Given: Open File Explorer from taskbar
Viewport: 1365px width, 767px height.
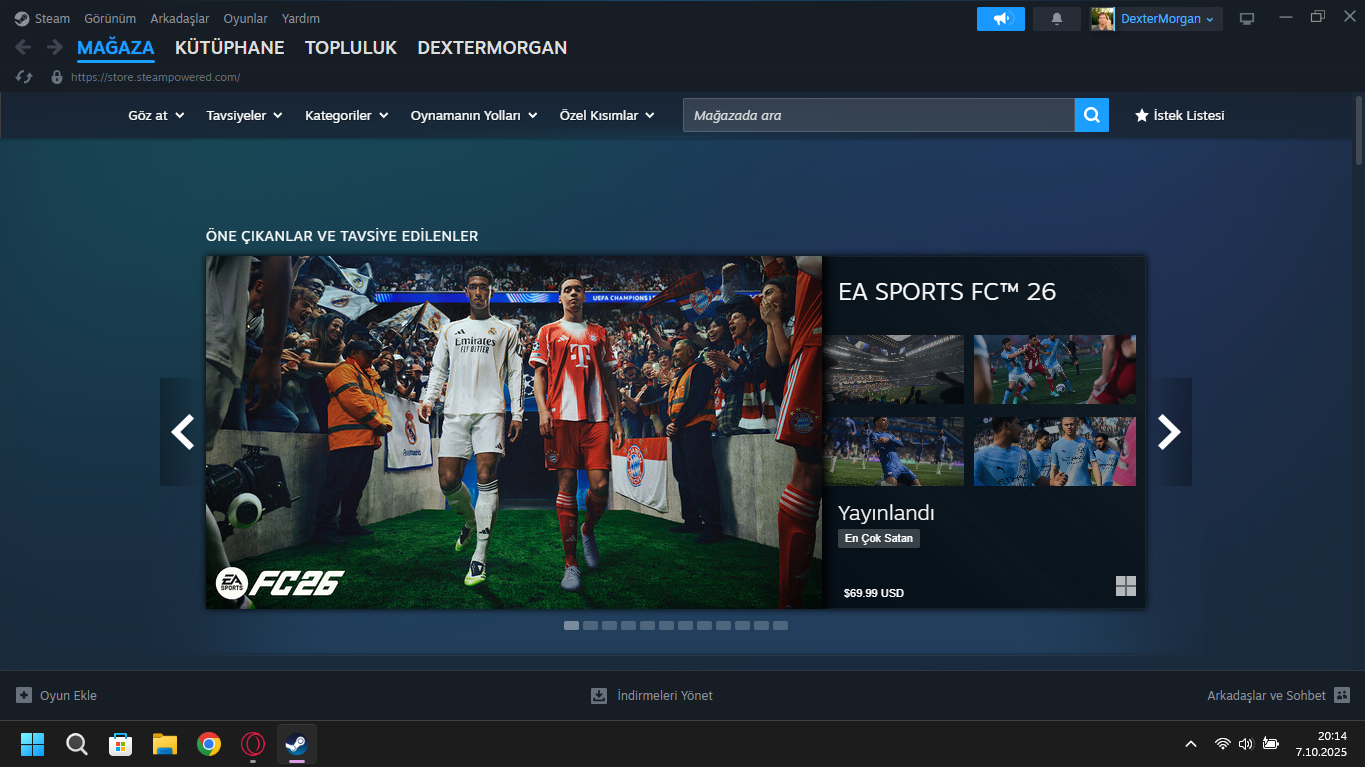Looking at the screenshot, I should [x=165, y=744].
